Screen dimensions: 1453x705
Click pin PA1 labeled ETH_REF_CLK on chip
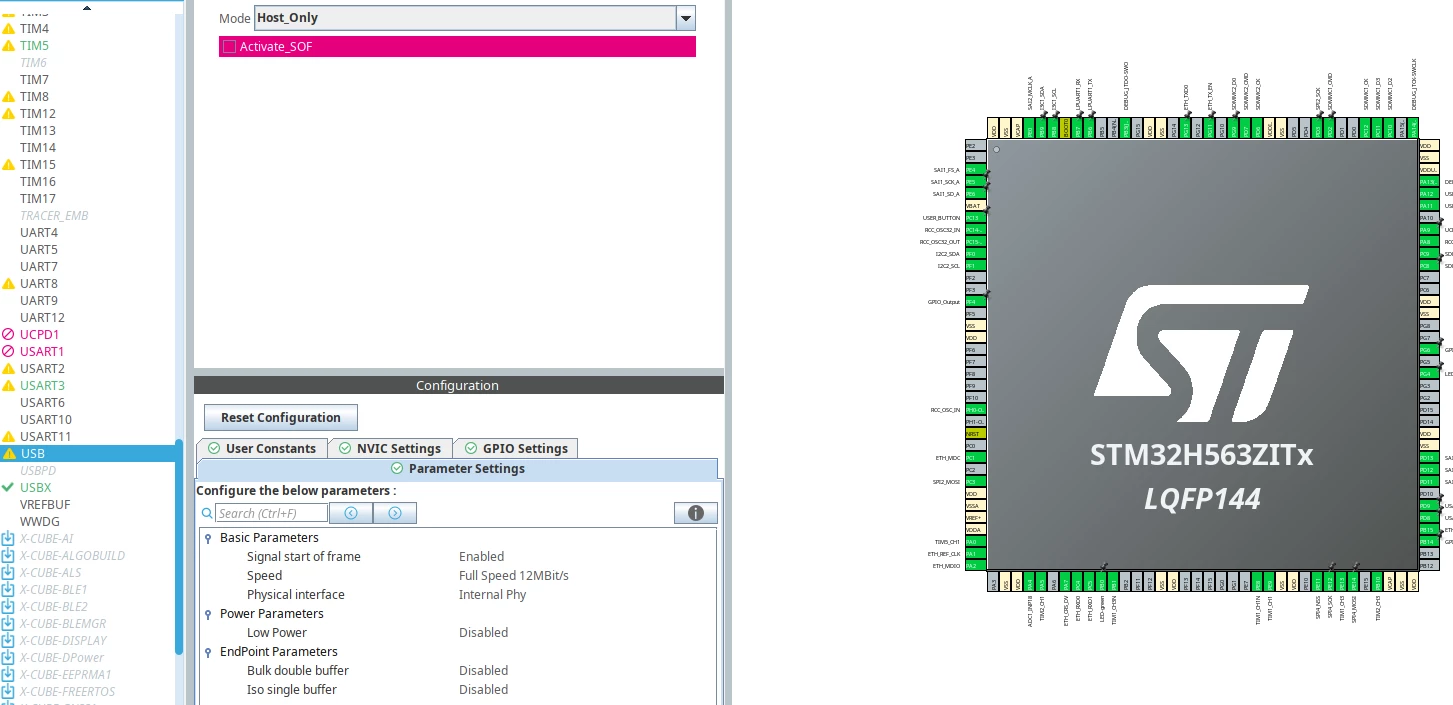(976, 554)
